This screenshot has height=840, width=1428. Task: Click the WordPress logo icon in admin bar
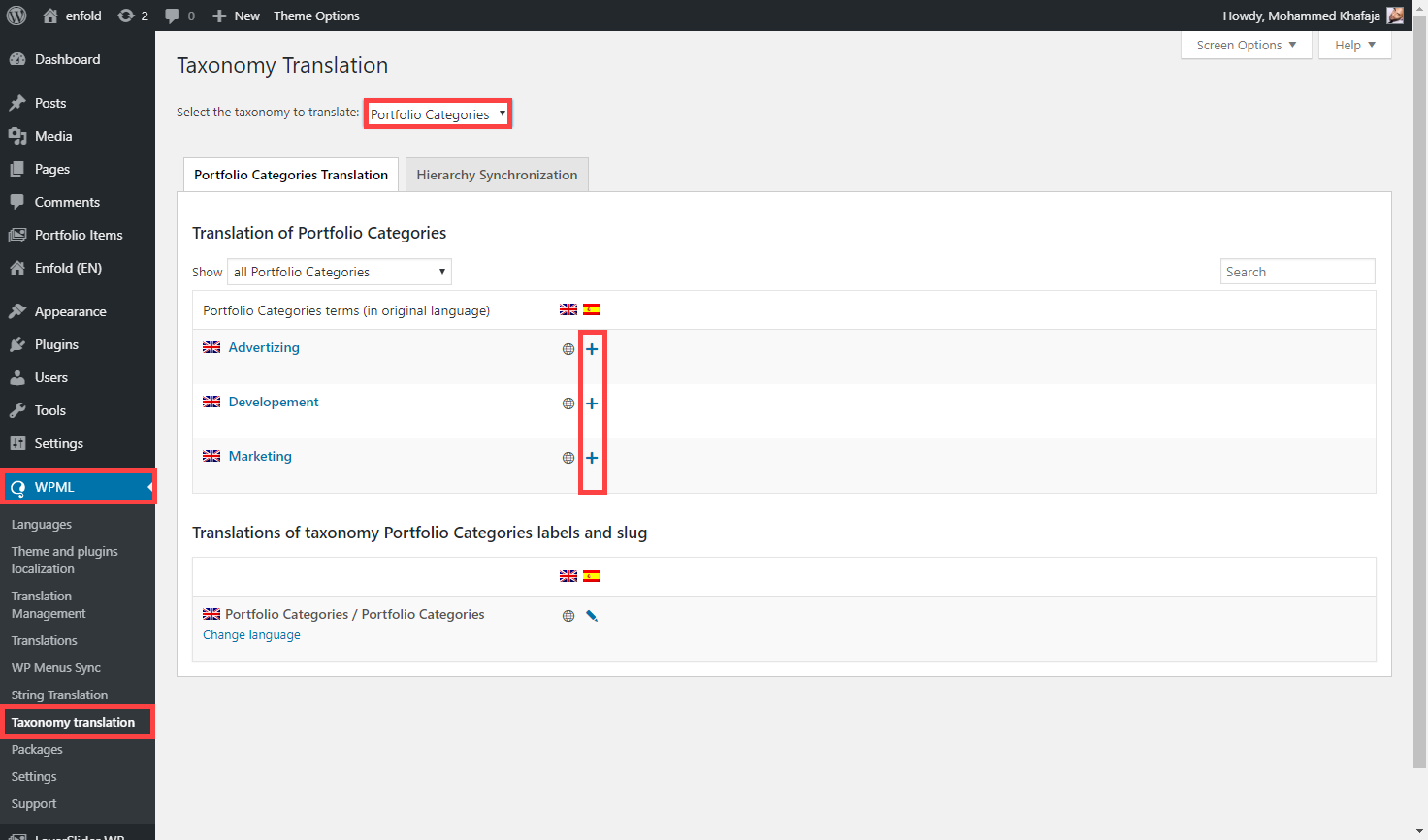click(16, 16)
